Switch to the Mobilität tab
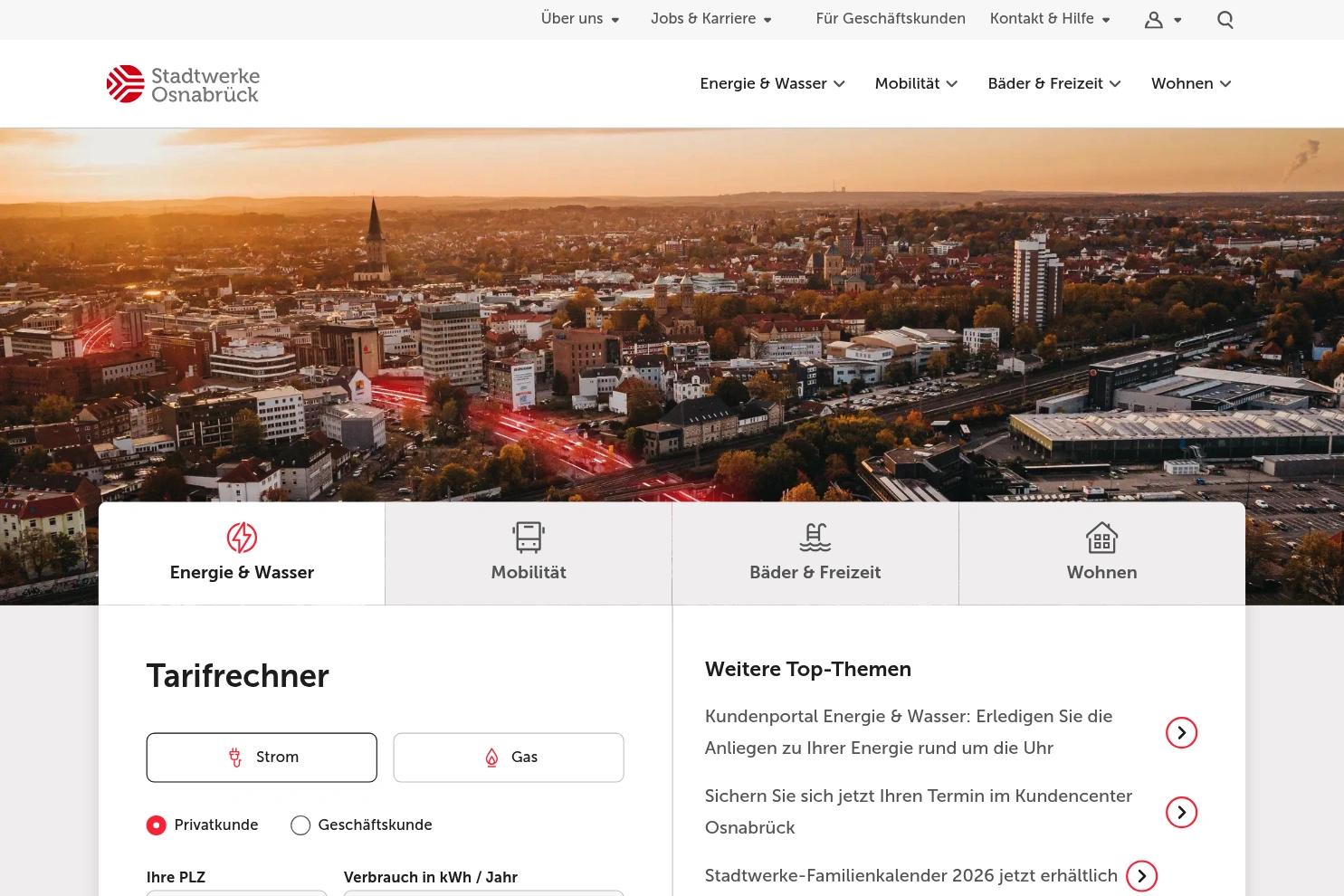The width and height of the screenshot is (1344, 896). tap(528, 553)
